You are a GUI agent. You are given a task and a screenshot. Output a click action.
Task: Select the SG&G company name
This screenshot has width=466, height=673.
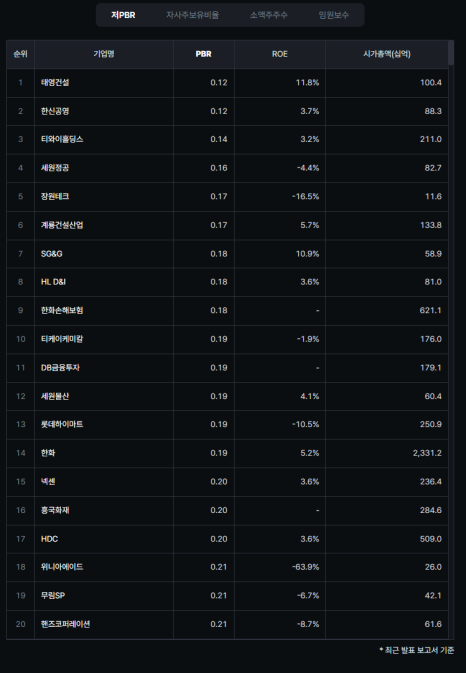pyautogui.click(x=51, y=254)
